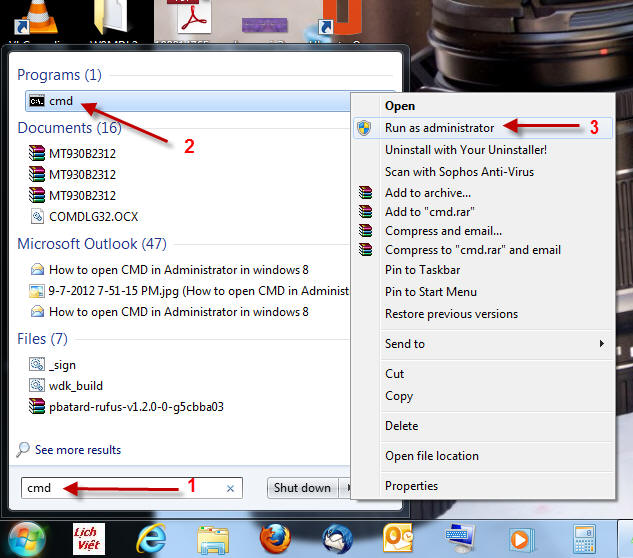Choose Compress to "cmd.rar" and email
The image size is (633, 558).
pos(473,250)
